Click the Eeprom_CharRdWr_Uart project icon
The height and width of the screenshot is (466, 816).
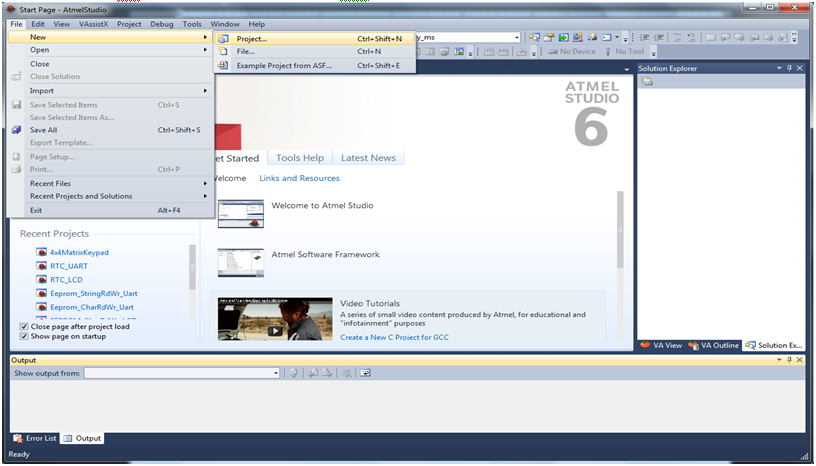(42, 307)
